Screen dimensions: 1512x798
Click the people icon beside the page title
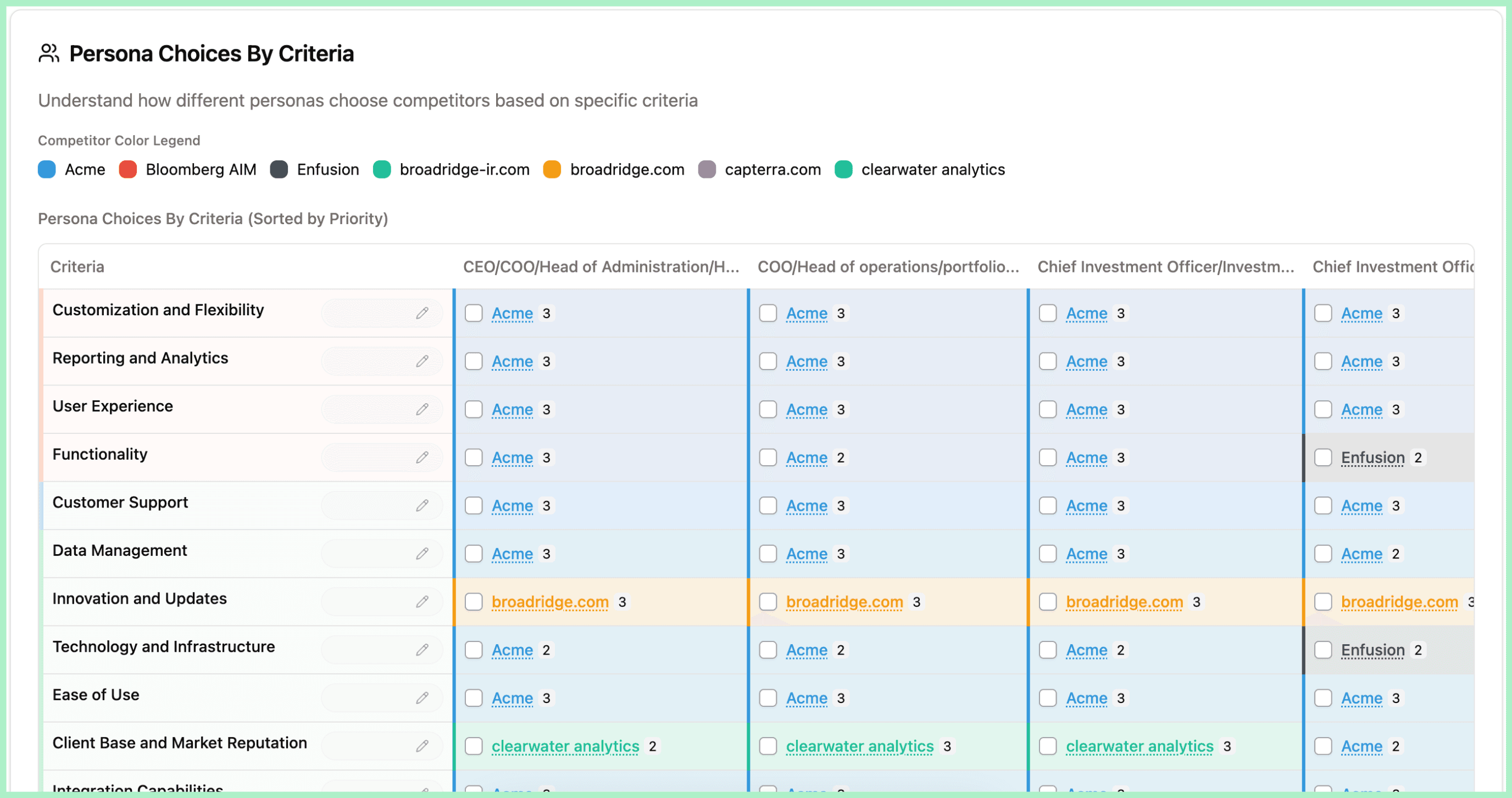[49, 53]
